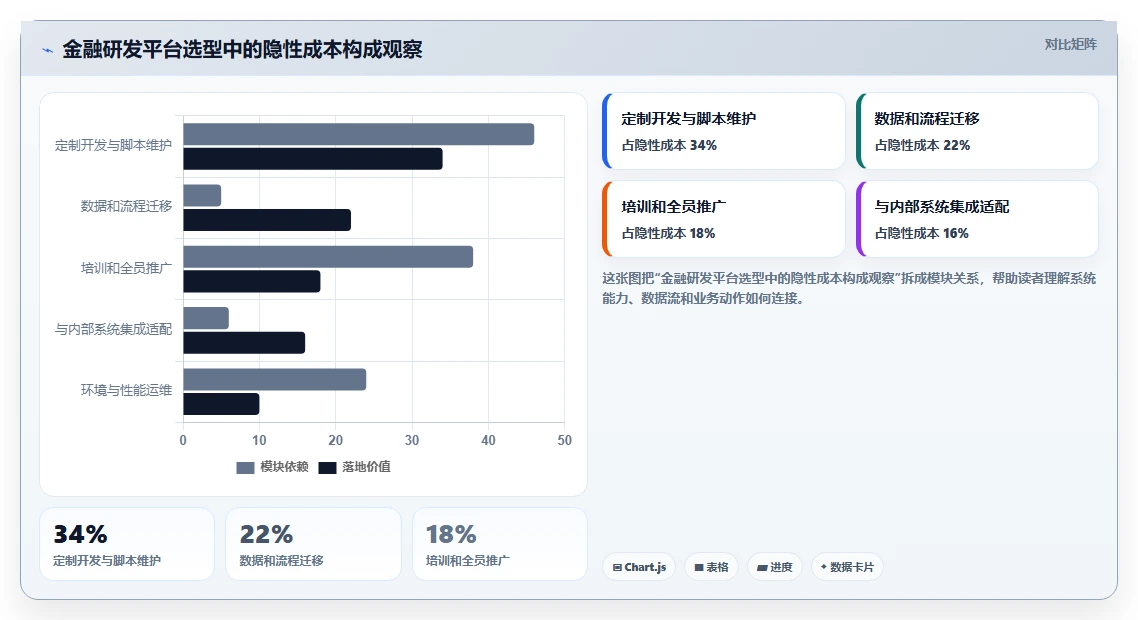1138x620 pixels.
Task: Click the 22% stat tile
Action: pos(314,544)
